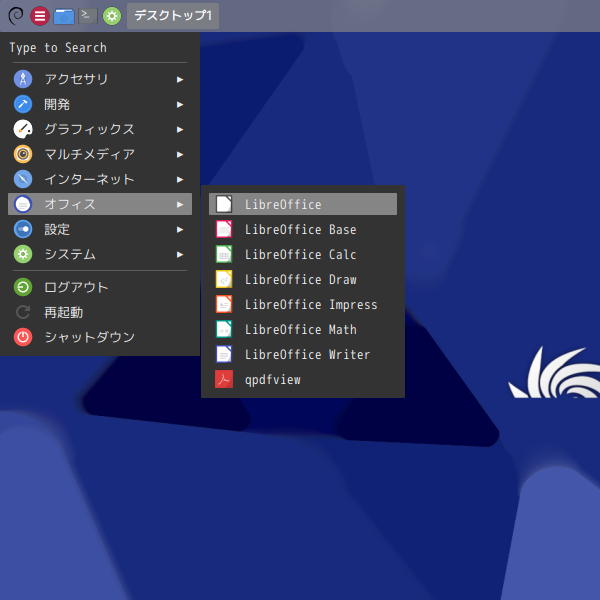Open the file manager folder icon

pos(64,16)
